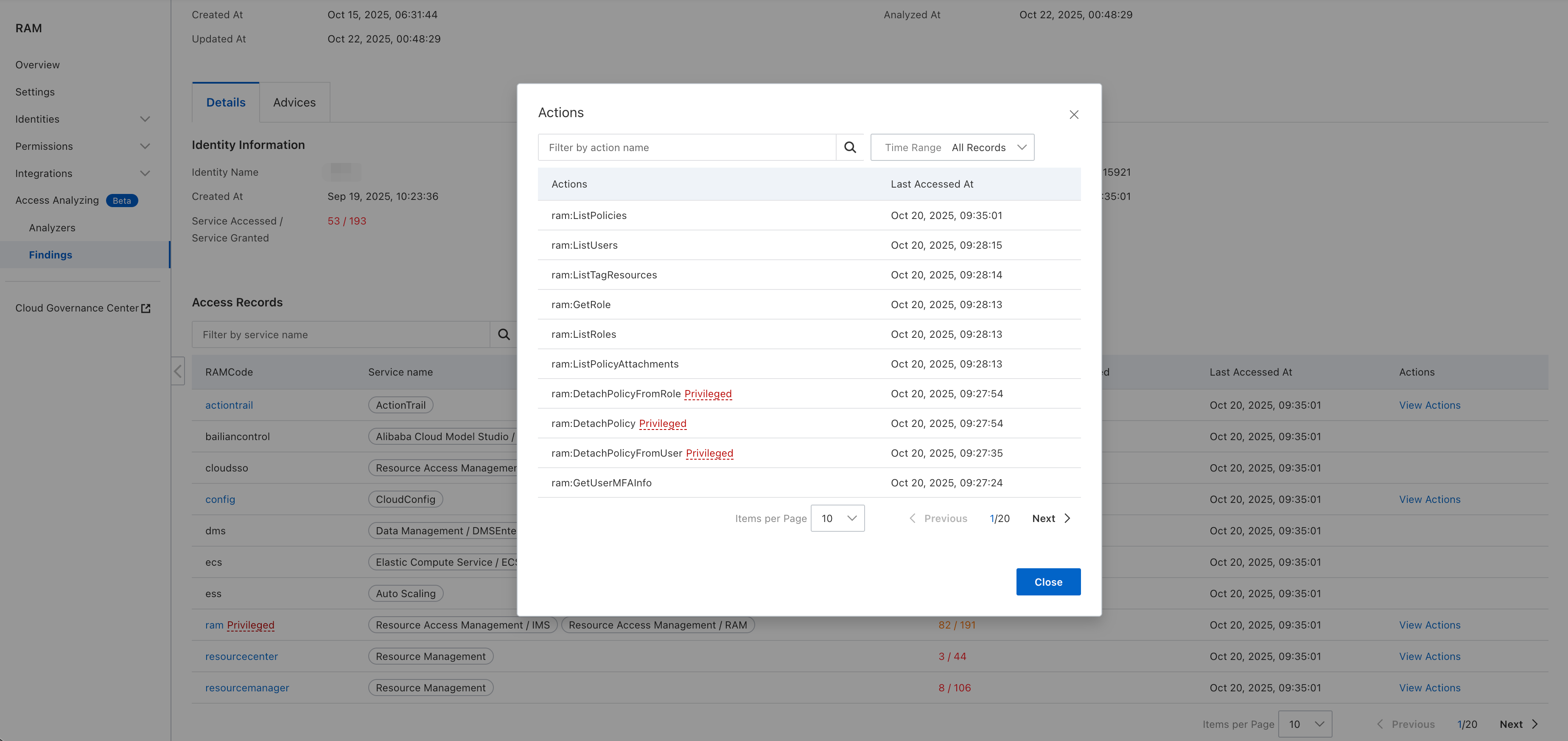The width and height of the screenshot is (1568, 741).
Task: Go to Next page in Access Records table
Action: tap(1518, 724)
